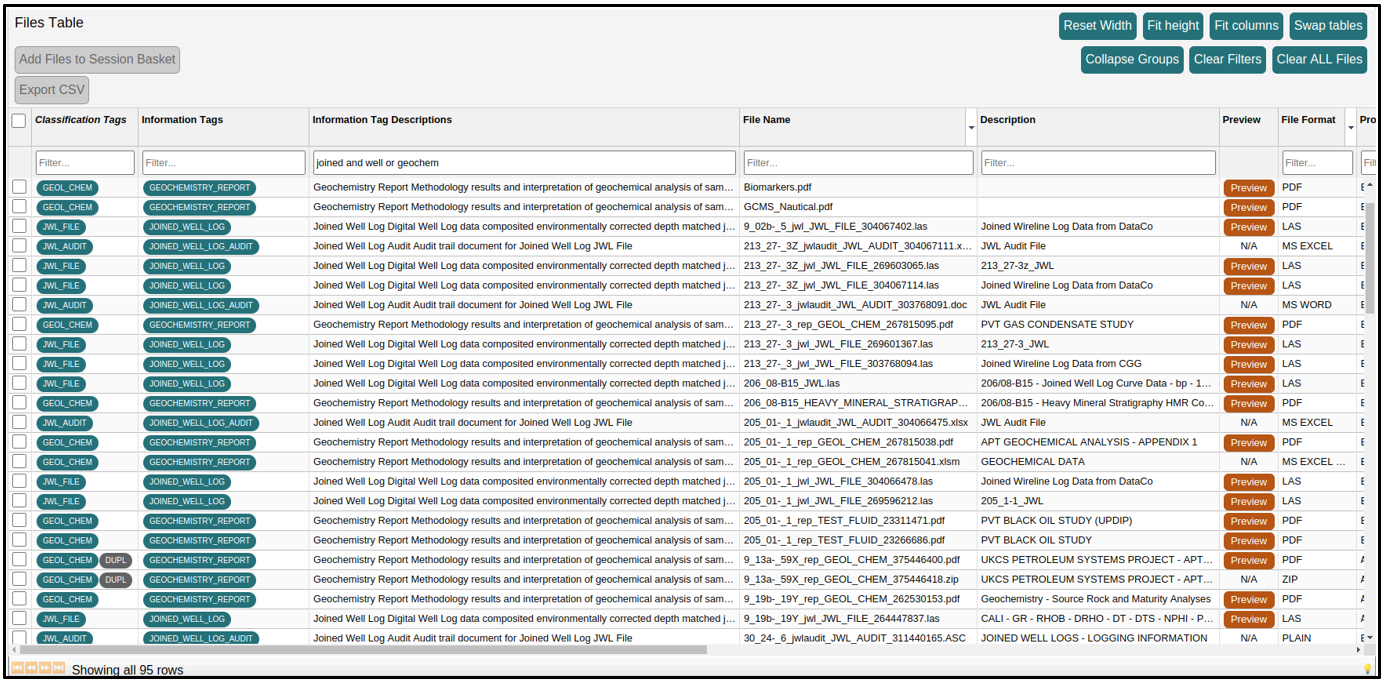Click Clear Filters button

[1227, 59]
